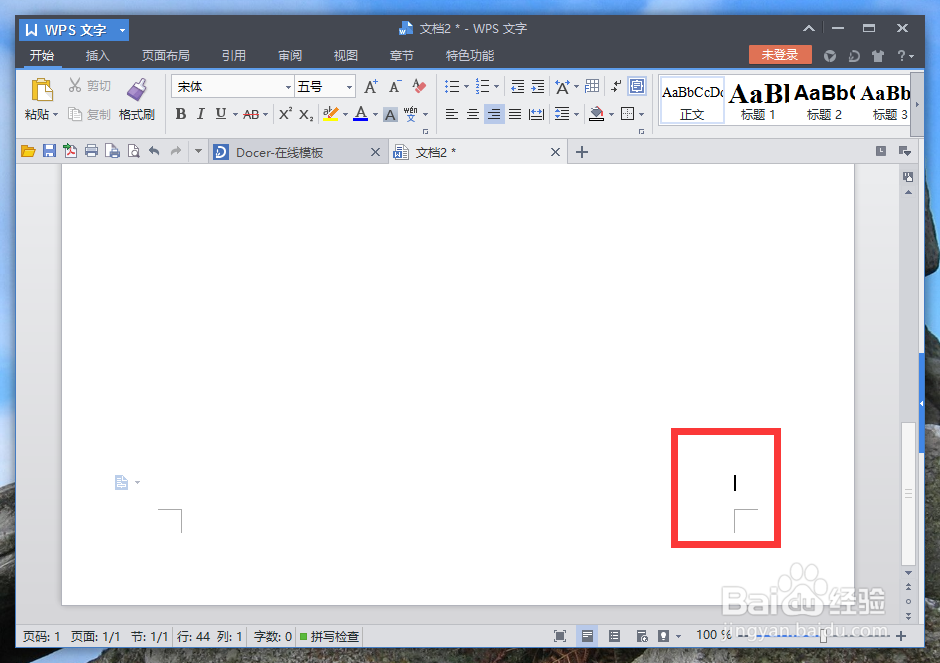
Task: Apply the blue font color A
Action: pos(360,114)
